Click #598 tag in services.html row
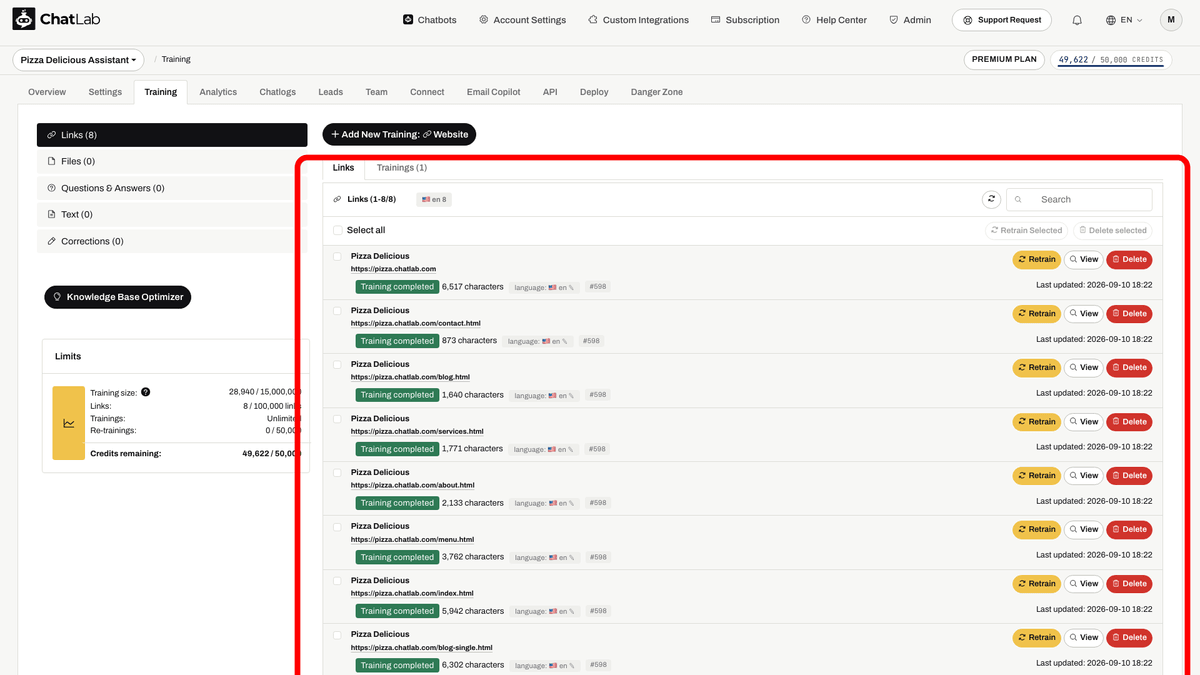This screenshot has height=675, width=1200. [x=597, y=449]
